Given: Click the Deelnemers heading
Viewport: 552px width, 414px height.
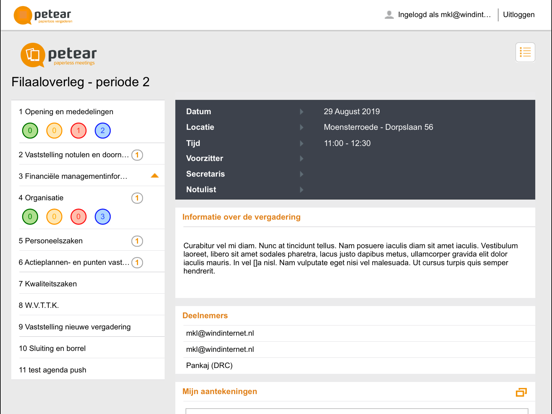Looking at the screenshot, I should [205, 316].
